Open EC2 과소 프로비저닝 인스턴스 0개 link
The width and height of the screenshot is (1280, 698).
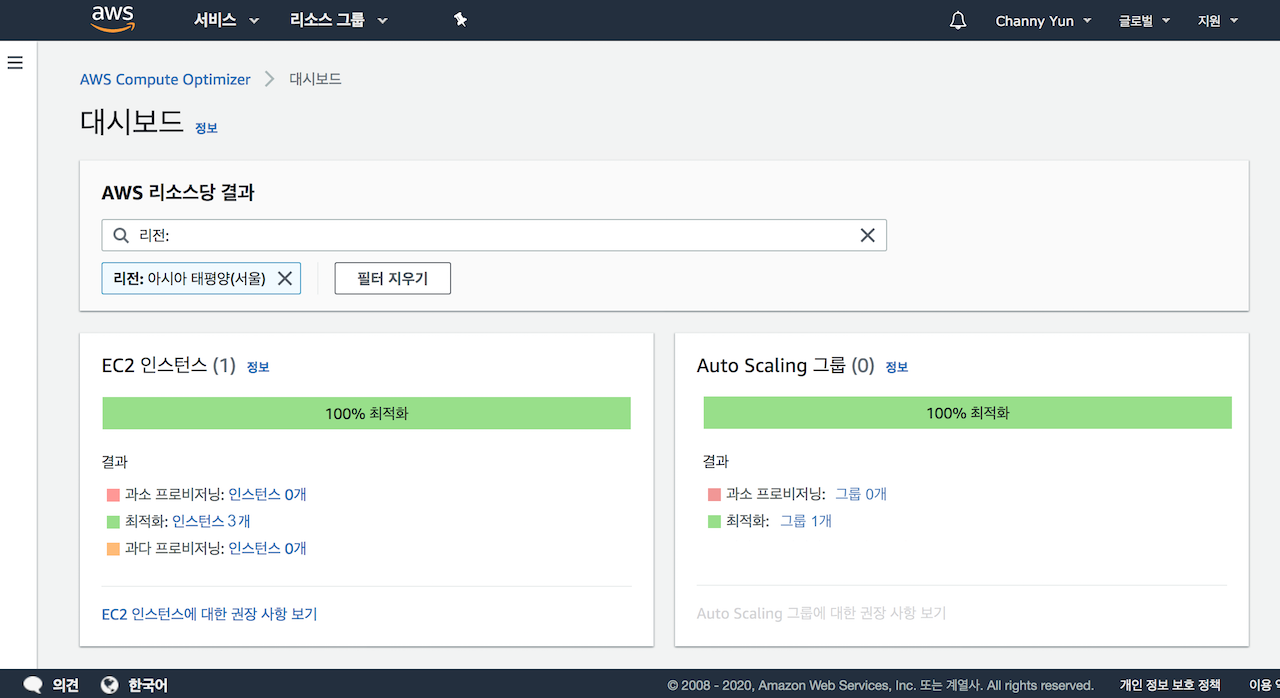[x=267, y=494]
